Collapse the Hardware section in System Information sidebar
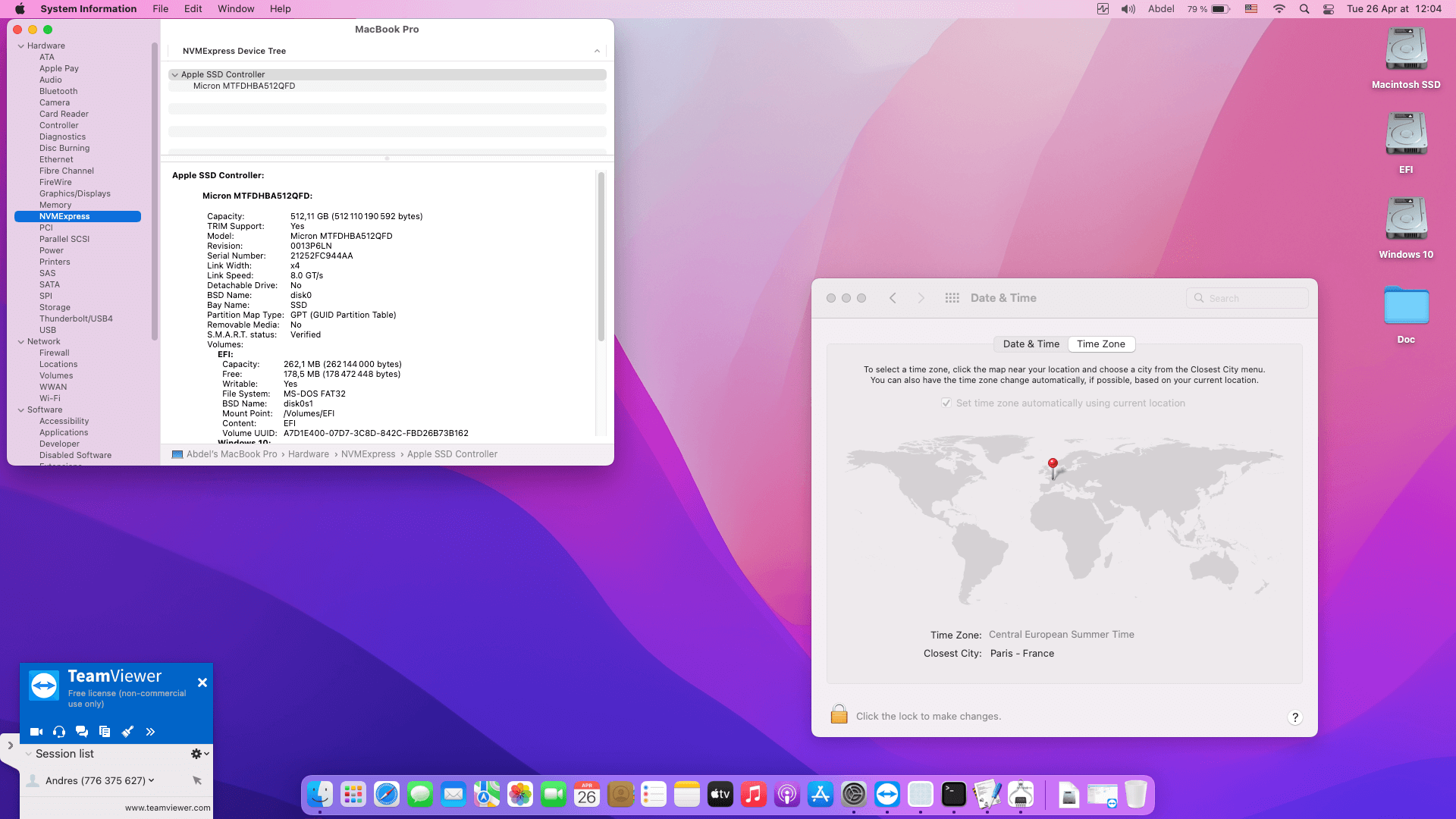The height and width of the screenshot is (819, 1456). click(21, 46)
